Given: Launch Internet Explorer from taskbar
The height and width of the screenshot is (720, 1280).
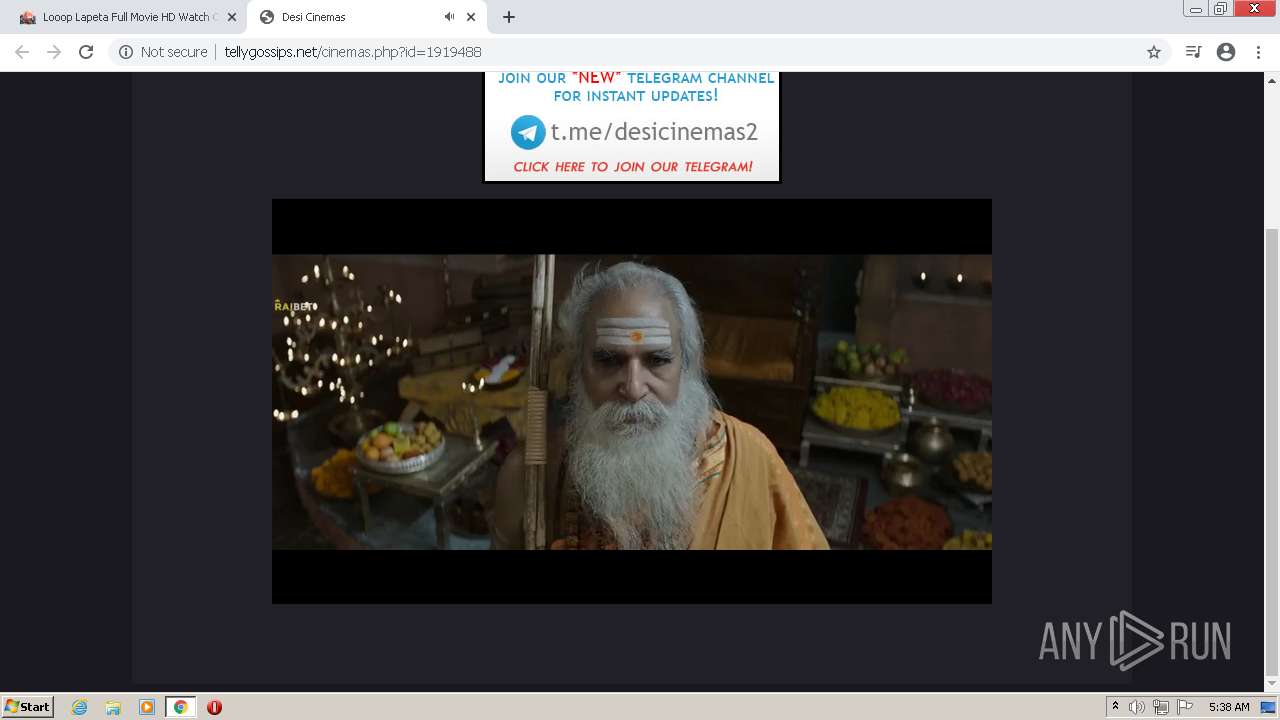Looking at the screenshot, I should (x=80, y=707).
